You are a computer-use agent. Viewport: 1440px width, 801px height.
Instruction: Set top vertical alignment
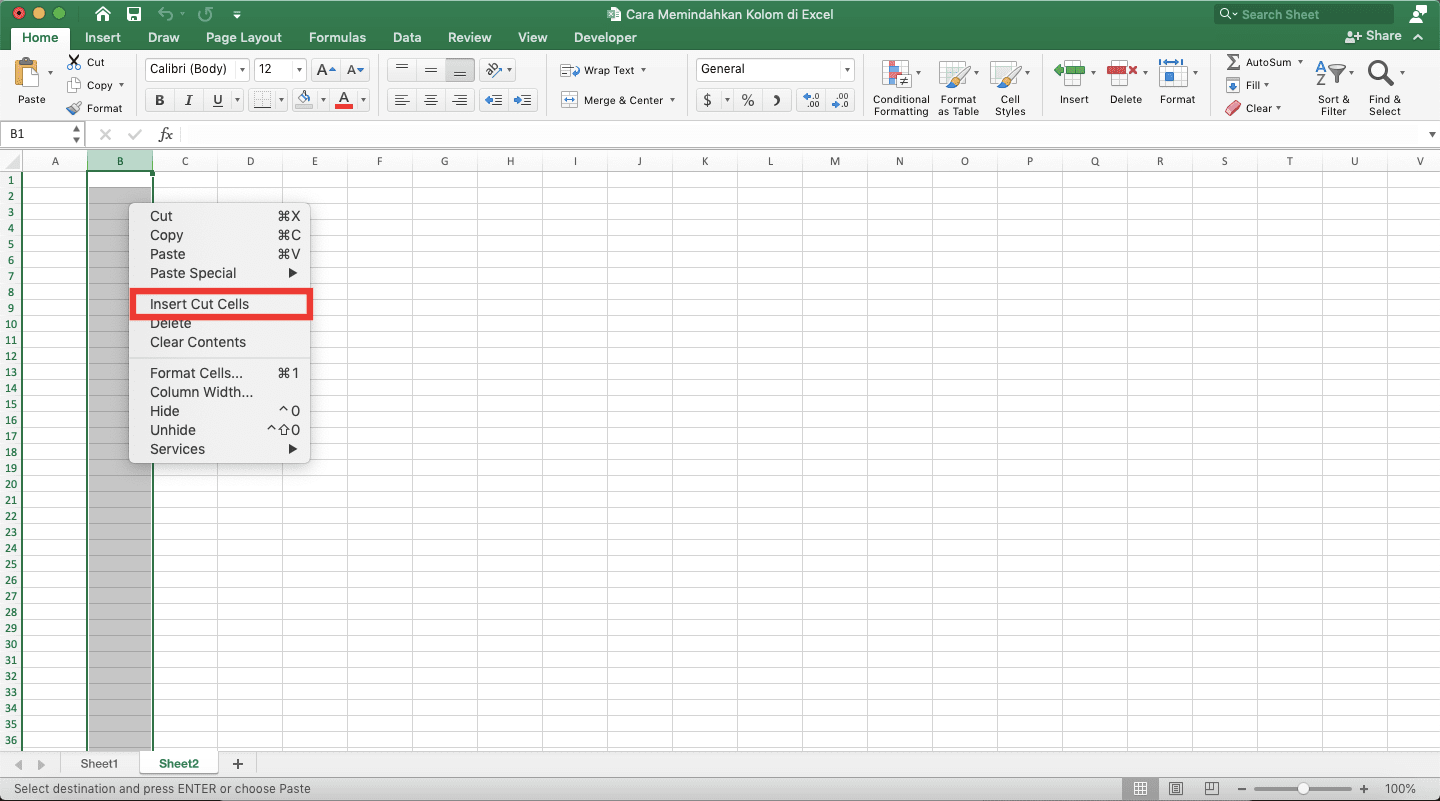click(401, 70)
